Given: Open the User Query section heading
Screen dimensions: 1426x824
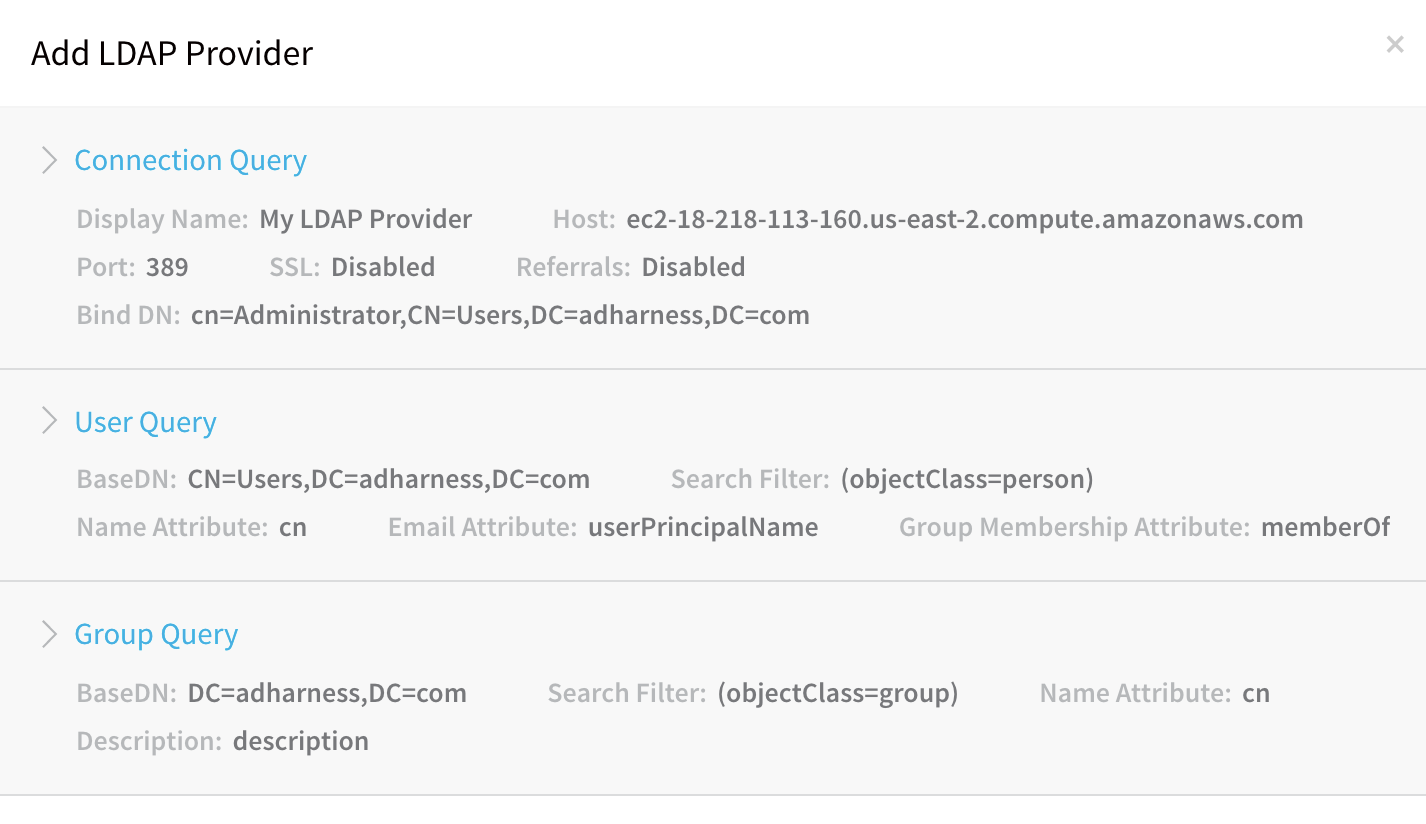Looking at the screenshot, I should tap(145, 423).
